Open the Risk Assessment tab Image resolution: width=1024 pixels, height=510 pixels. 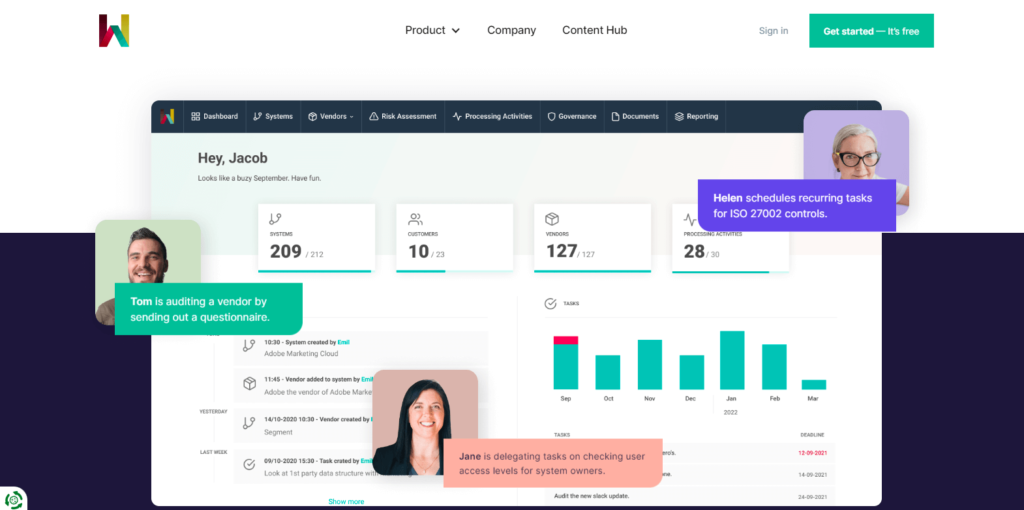[x=403, y=116]
